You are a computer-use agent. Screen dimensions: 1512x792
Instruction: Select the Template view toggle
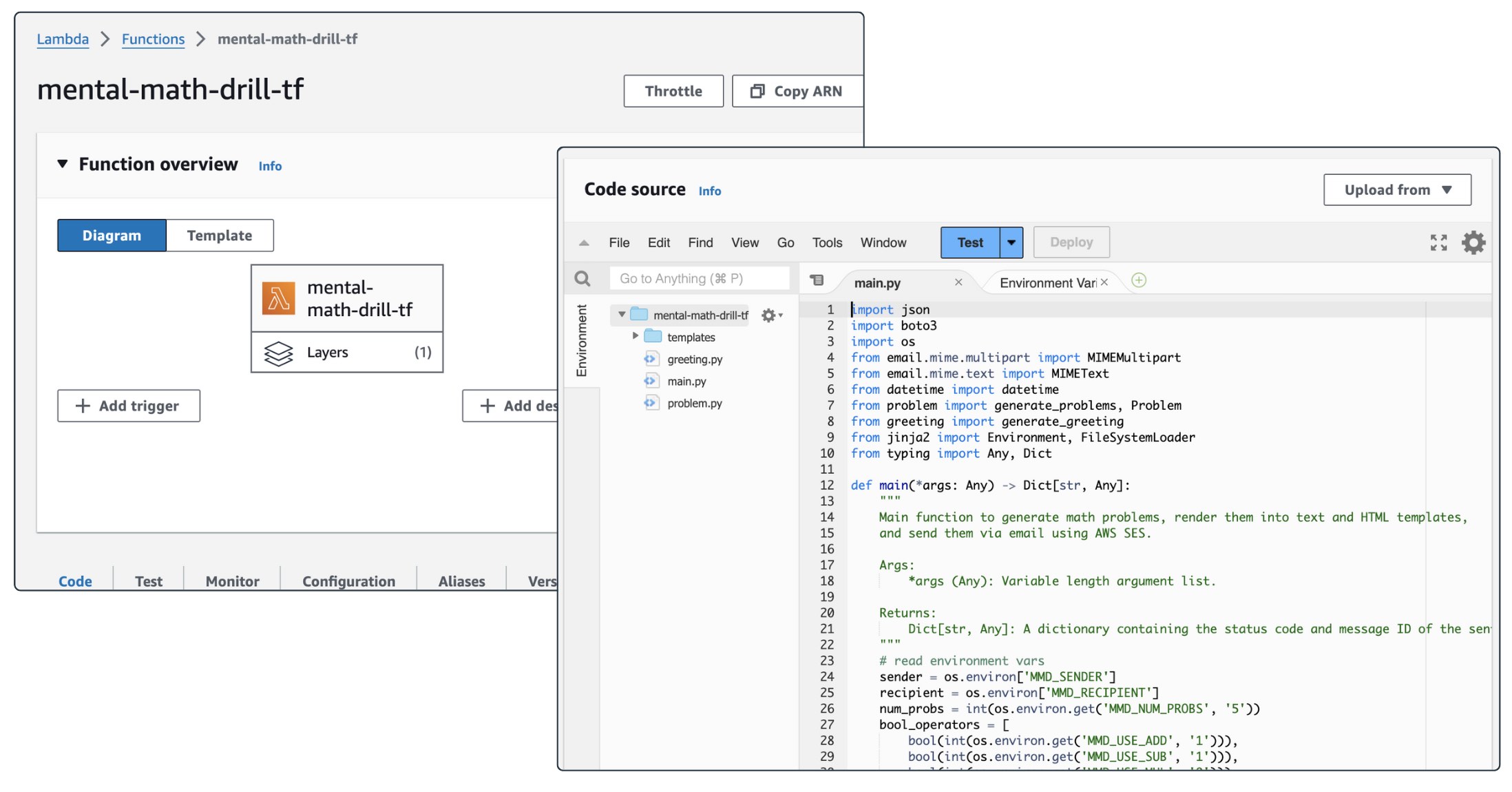(220, 236)
